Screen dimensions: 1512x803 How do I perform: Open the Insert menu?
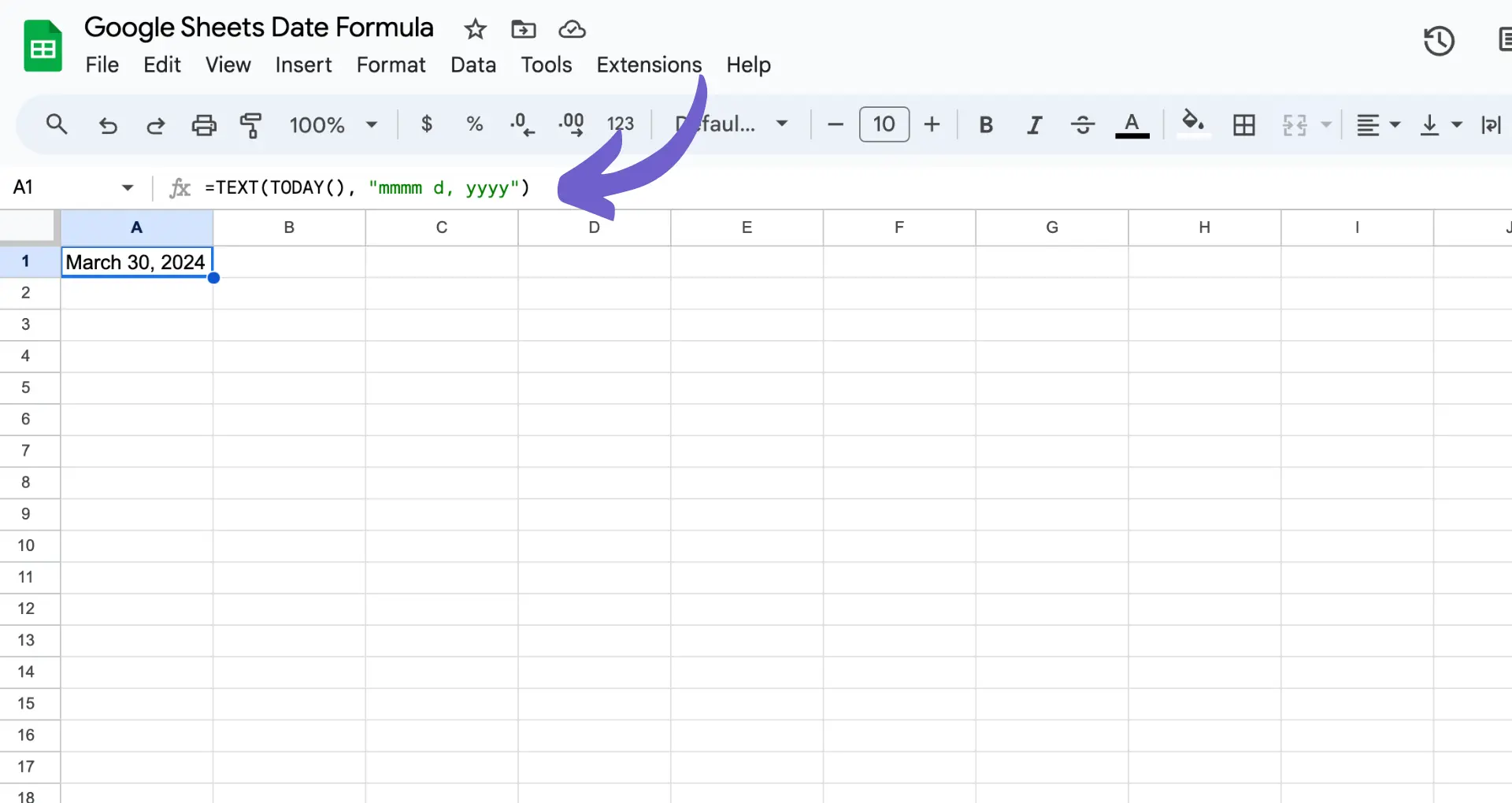303,65
